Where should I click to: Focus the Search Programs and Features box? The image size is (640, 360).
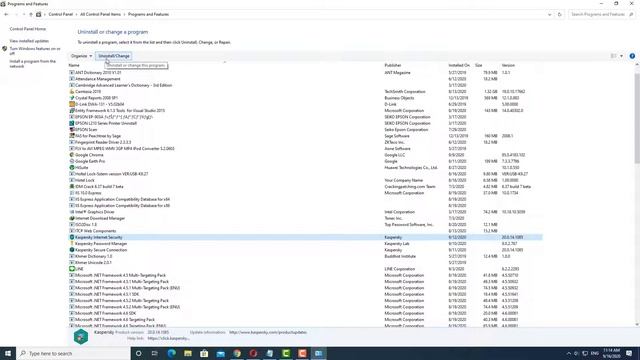[x=601, y=14]
